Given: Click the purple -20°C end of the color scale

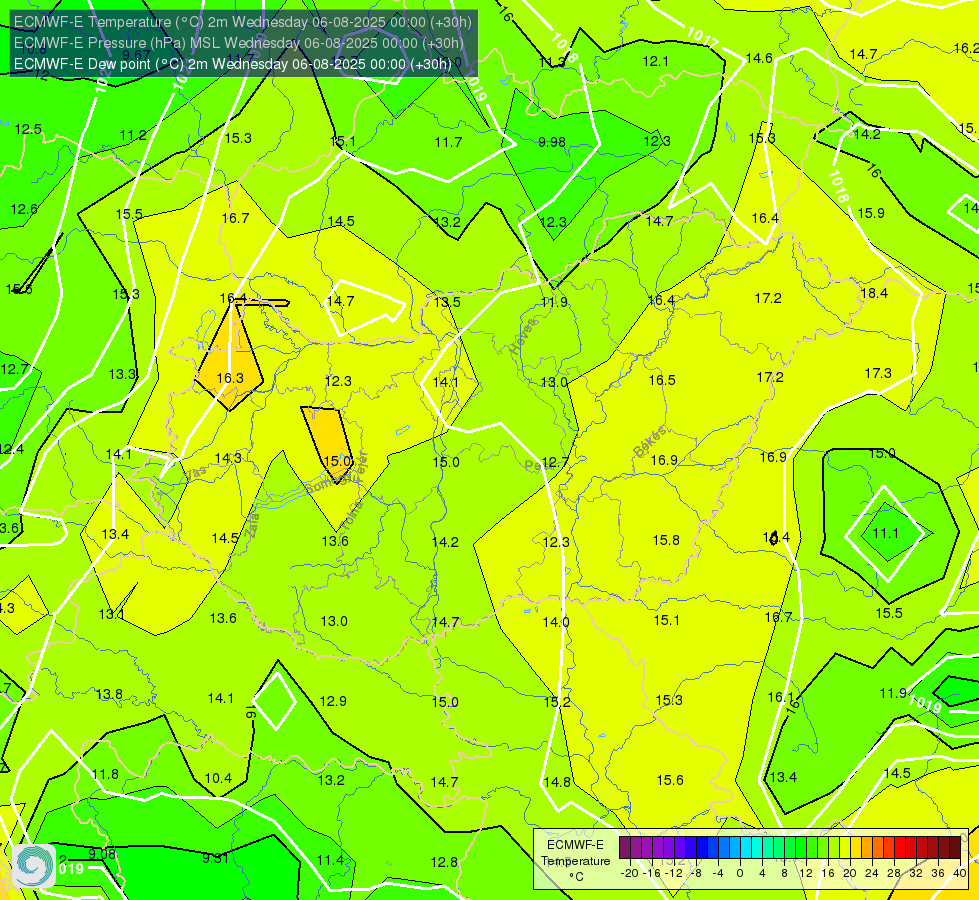Looking at the screenshot, I should 625,848.
